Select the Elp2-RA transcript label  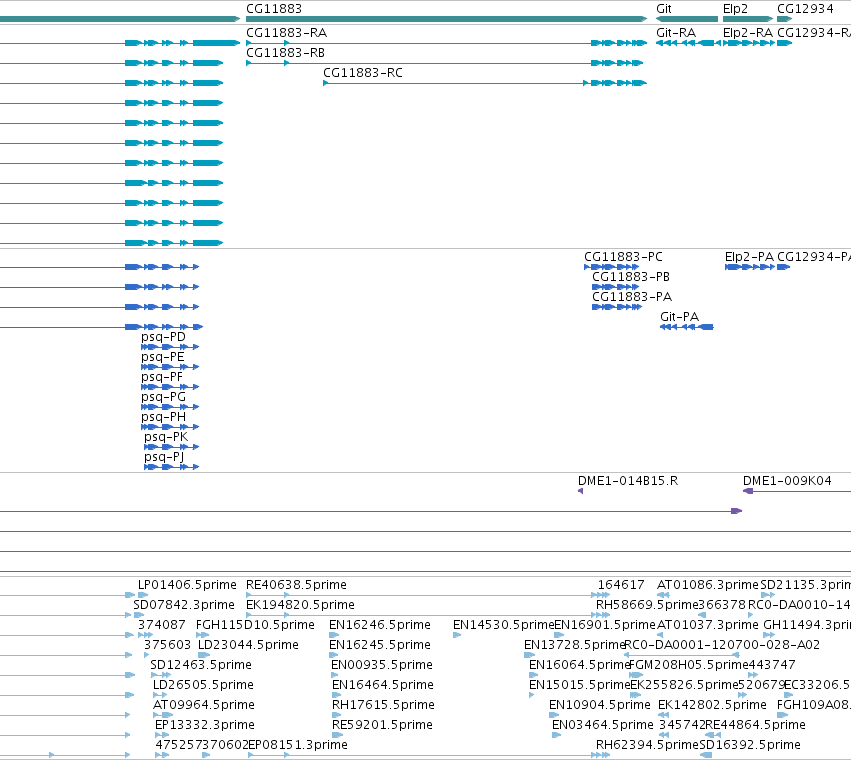pos(748,33)
